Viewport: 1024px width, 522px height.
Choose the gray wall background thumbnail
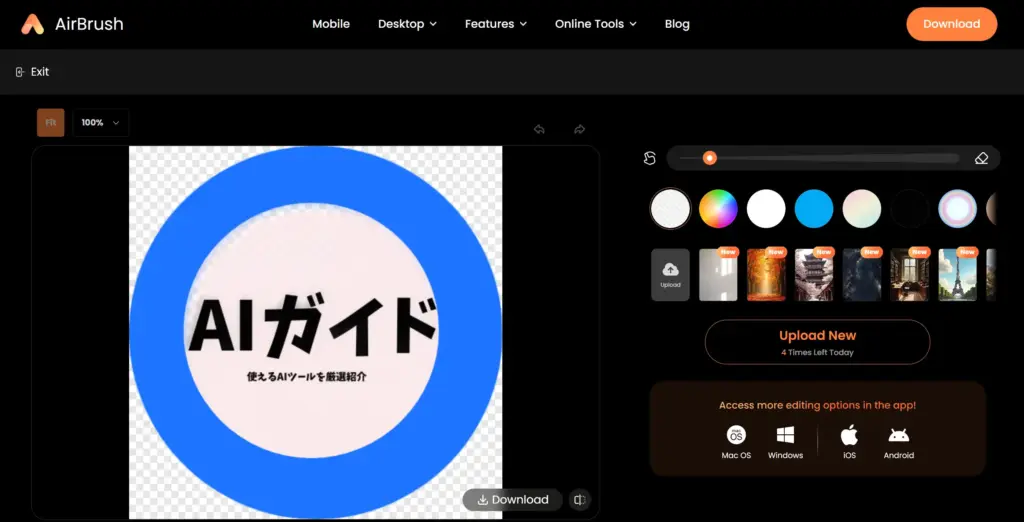pyautogui.click(x=718, y=274)
